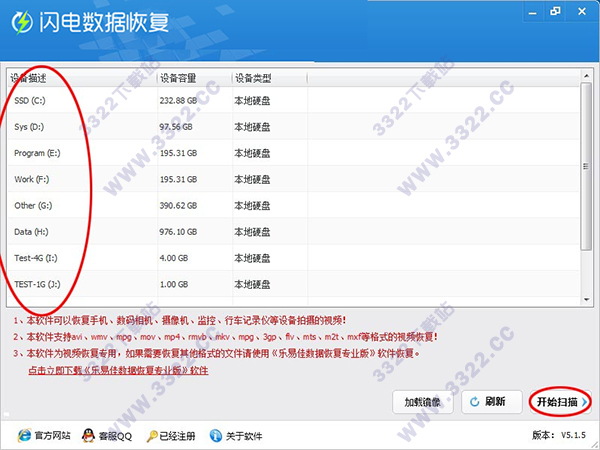Viewport: 600px width, 450px height.
Task: Open the 乐易佳数据恢复专业版 download link
Action: pos(118,370)
